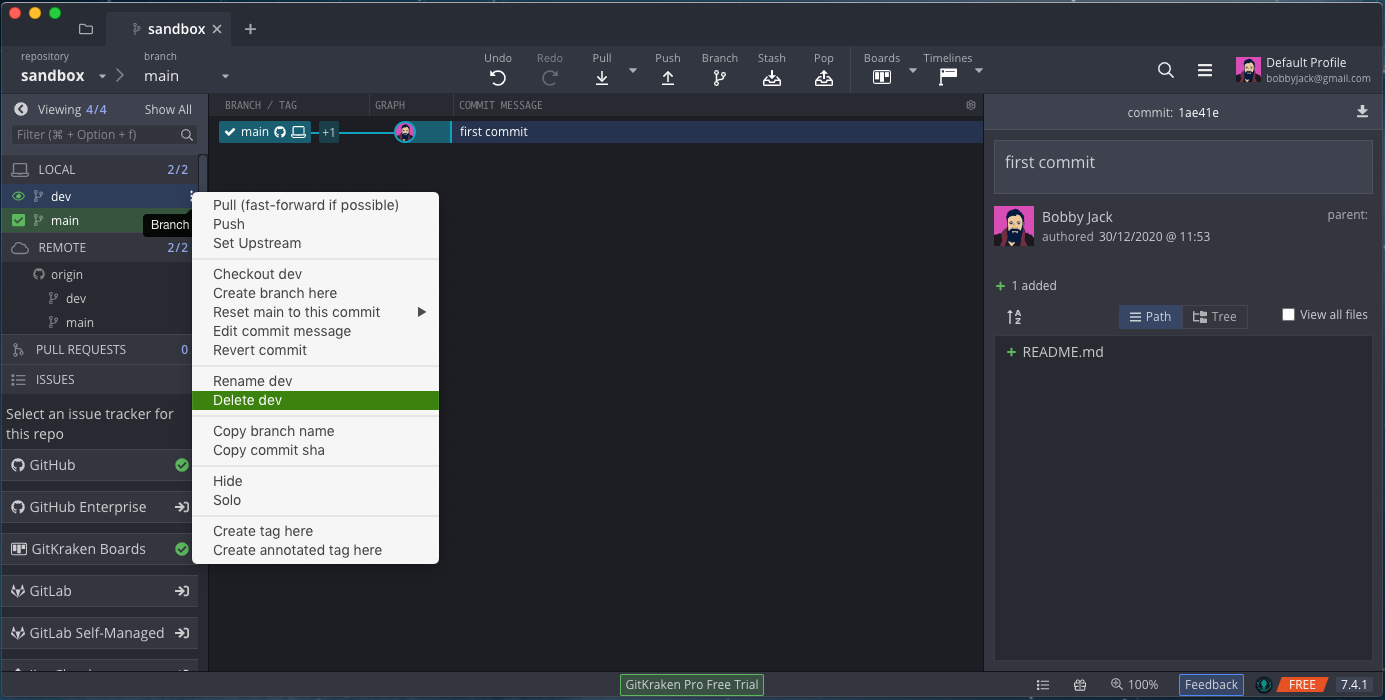
Task: Enable the View all files checkbox
Action: point(1288,313)
